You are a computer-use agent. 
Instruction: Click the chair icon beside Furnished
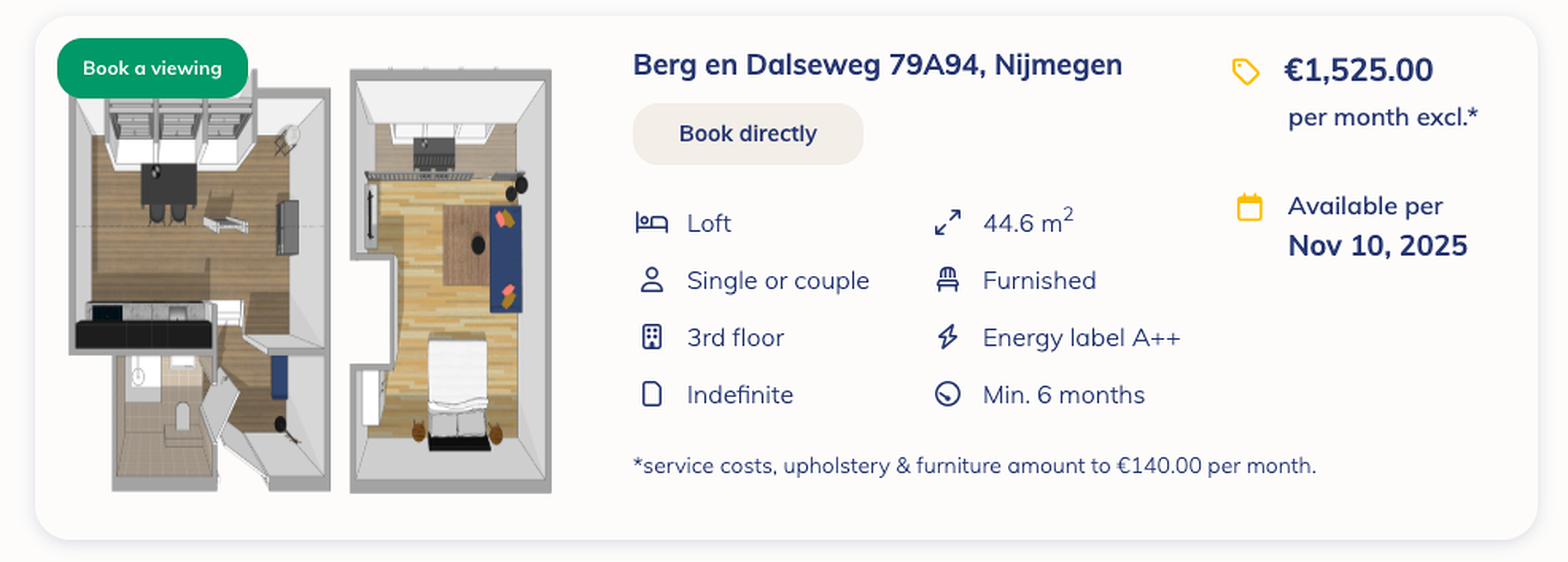[x=948, y=280]
